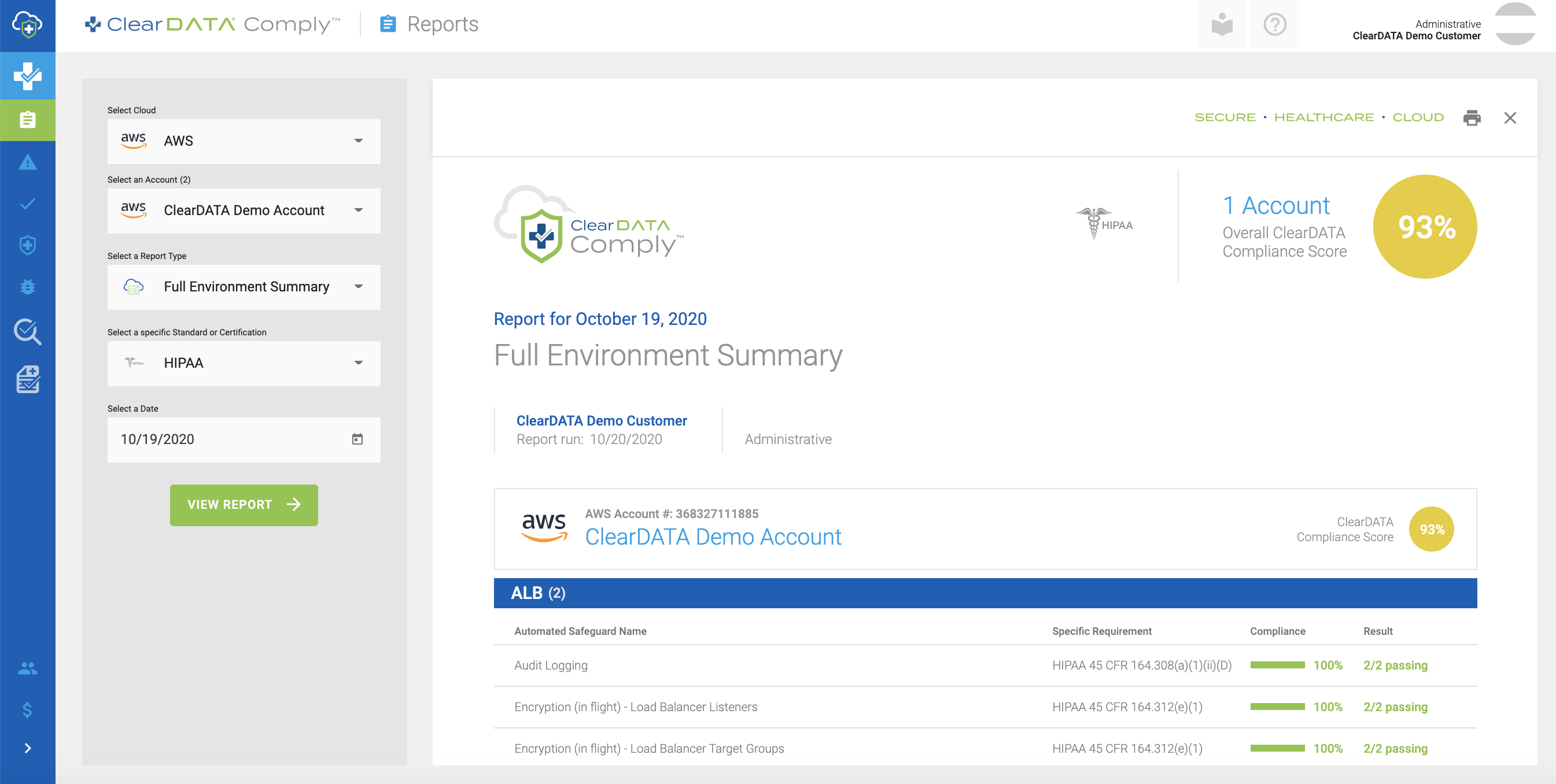Click the Report run: 10/20/2020 text
1556x784 pixels.
coord(589,439)
